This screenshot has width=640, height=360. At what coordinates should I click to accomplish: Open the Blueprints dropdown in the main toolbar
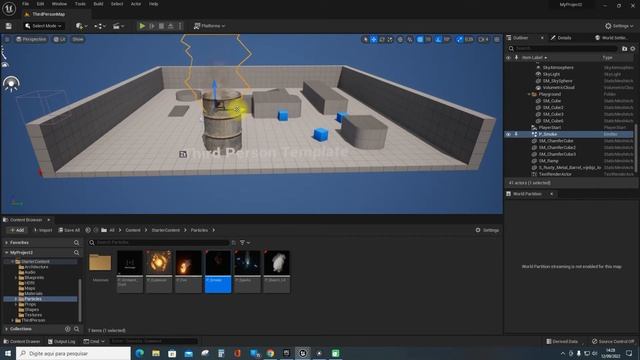click(x=100, y=26)
